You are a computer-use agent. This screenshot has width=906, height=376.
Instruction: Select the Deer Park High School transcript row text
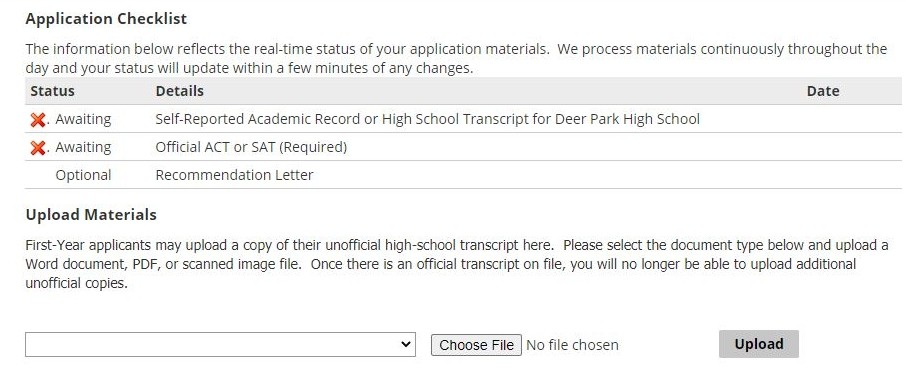click(428, 120)
